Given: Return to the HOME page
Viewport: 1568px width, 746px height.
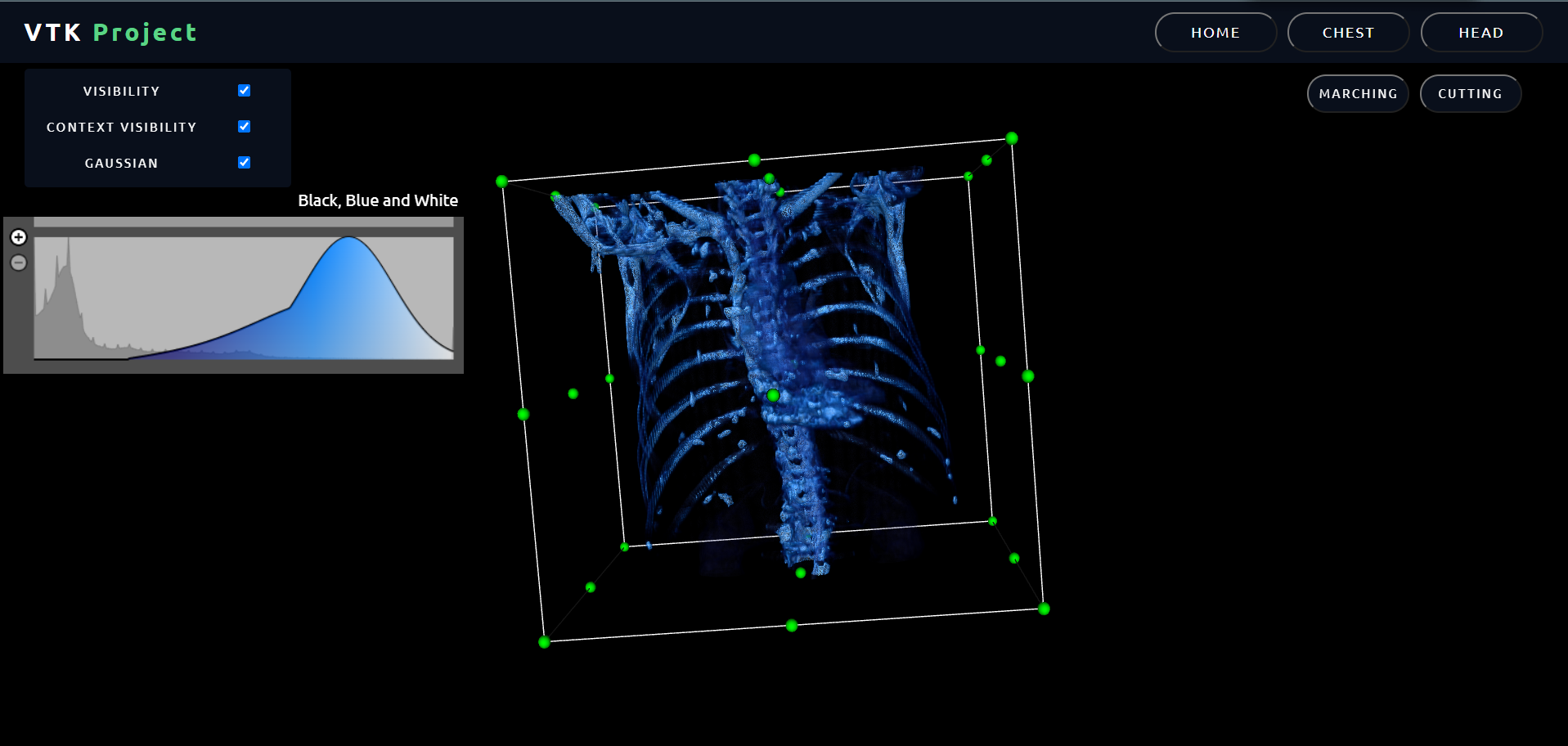Looking at the screenshot, I should click(1215, 32).
